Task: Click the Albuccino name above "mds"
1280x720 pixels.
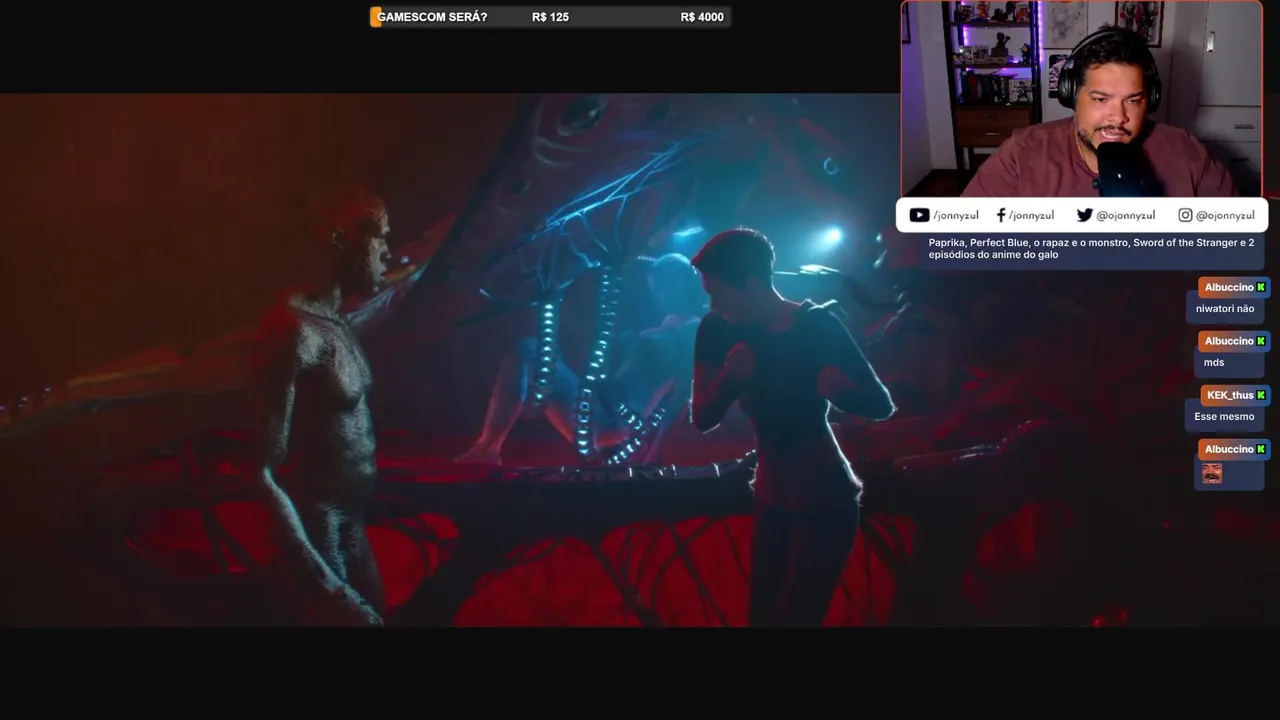Action: (1229, 341)
